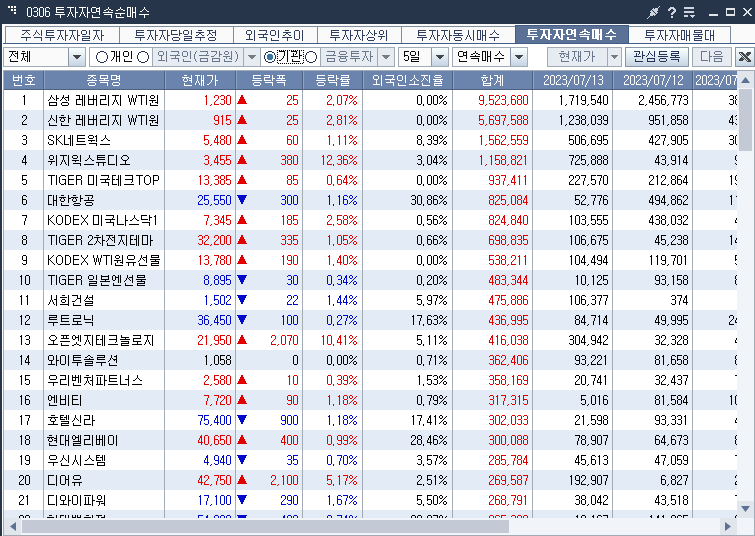Switch to 투자자동시매수 tab
The width and height of the screenshot is (755, 536).
tap(458, 35)
